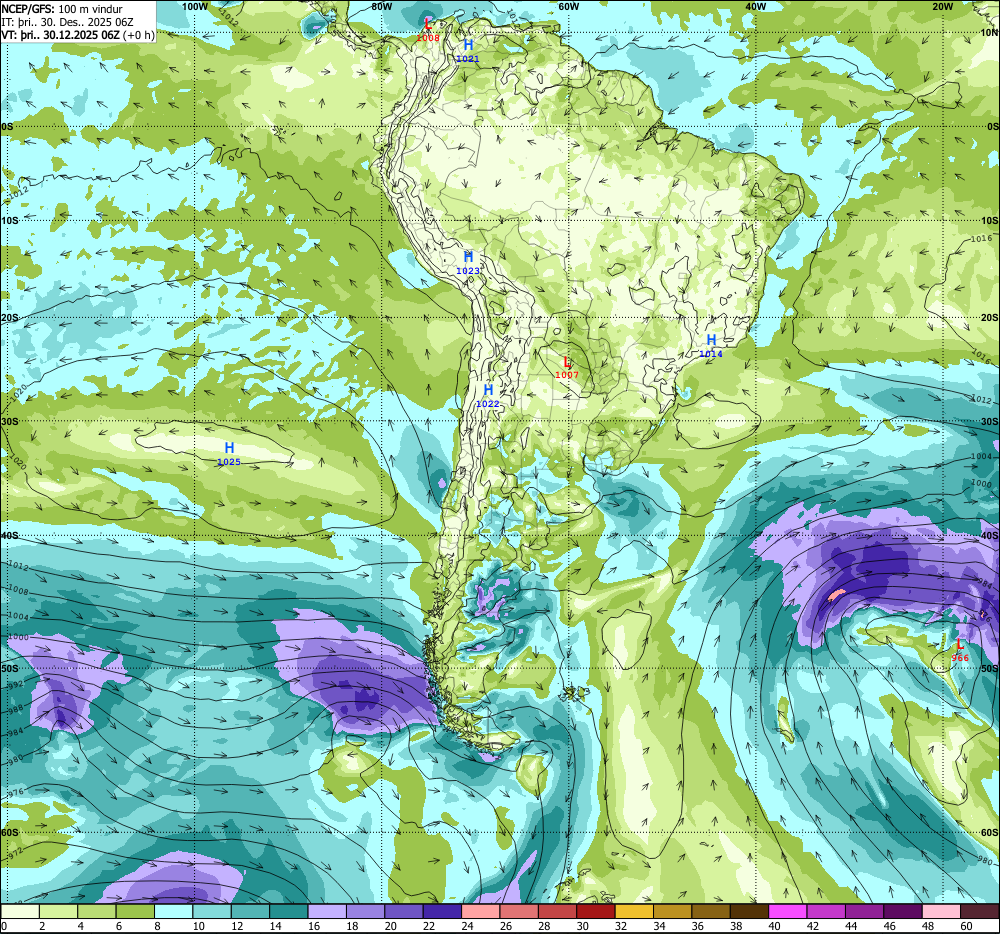Pick the dark maroon swatch after 60
The width and height of the screenshot is (1000, 934).
[980, 911]
